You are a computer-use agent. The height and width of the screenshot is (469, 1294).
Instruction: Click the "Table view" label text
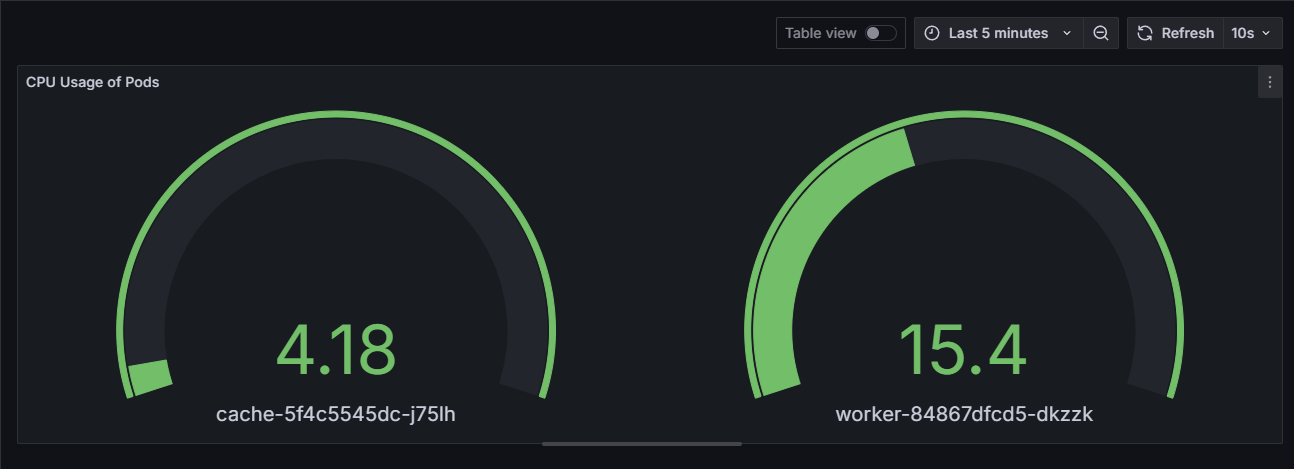[x=820, y=33]
